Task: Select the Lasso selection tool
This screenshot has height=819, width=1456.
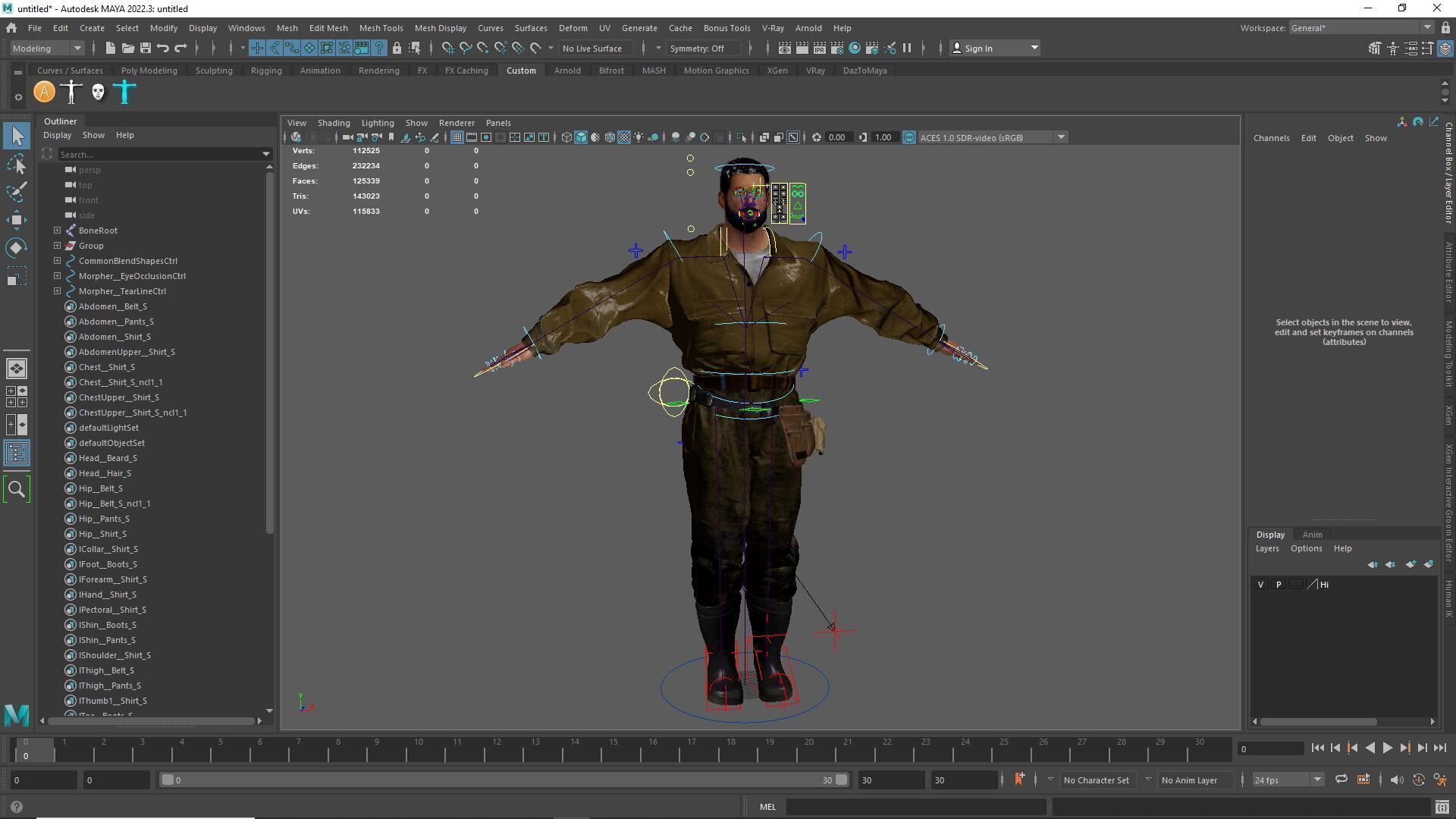Action: (17, 164)
